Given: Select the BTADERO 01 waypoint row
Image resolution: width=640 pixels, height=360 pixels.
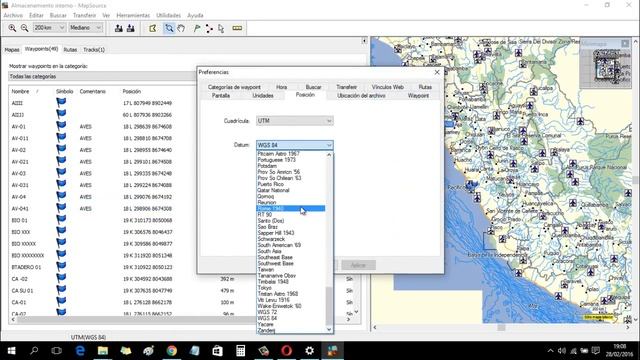Looking at the screenshot, I should pyautogui.click(x=102, y=267).
